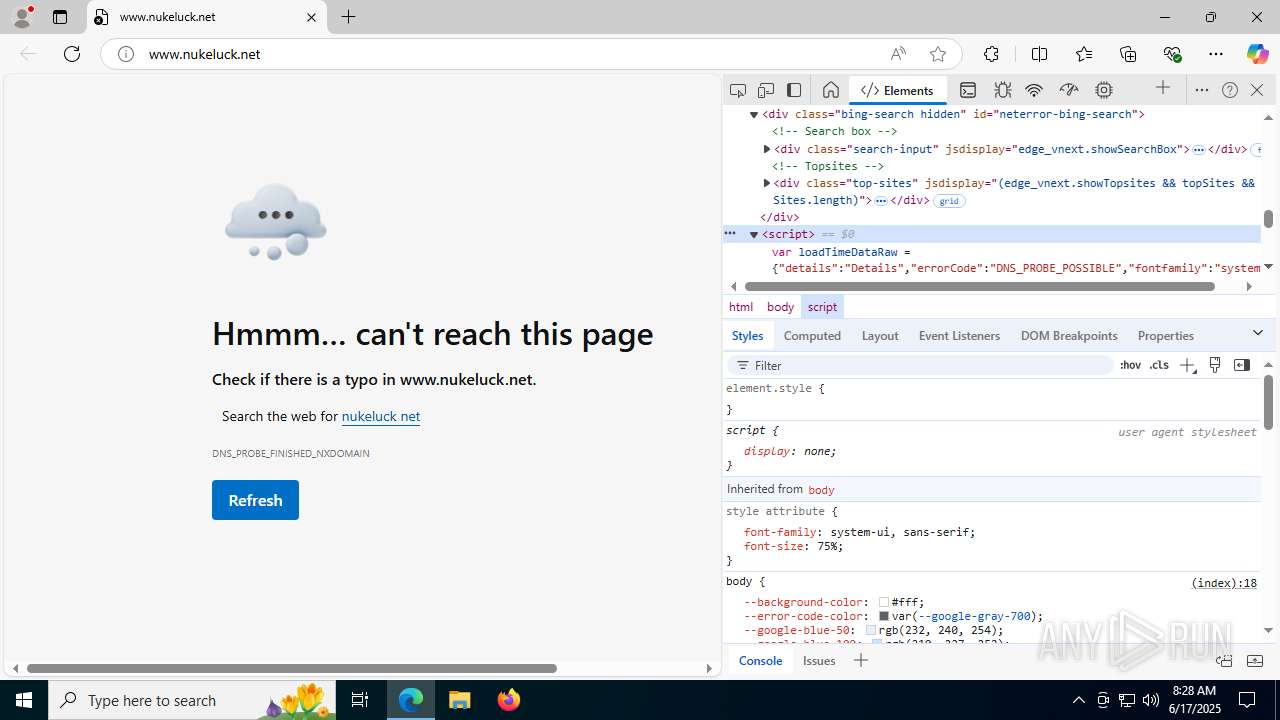Open the DOM Breakpoints tab
This screenshot has width=1280, height=720.
[1069, 336]
